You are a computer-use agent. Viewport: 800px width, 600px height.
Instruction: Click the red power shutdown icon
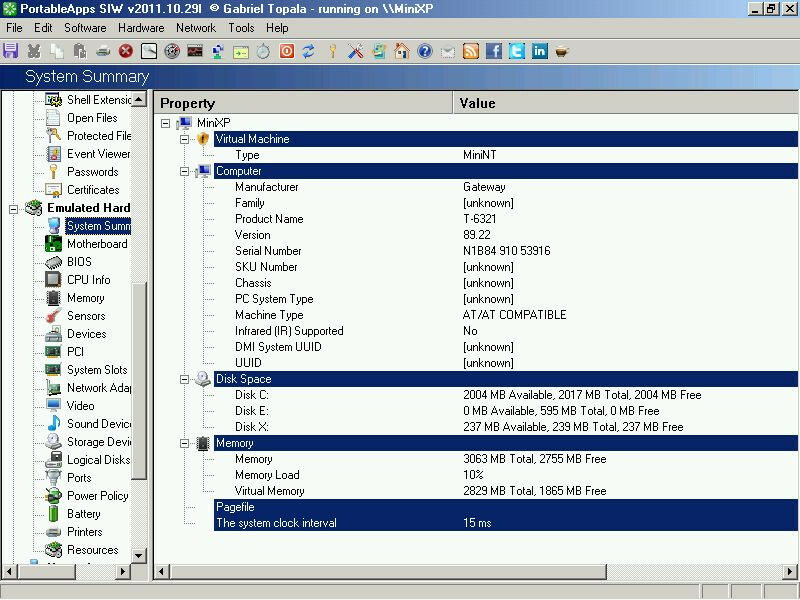[287, 51]
